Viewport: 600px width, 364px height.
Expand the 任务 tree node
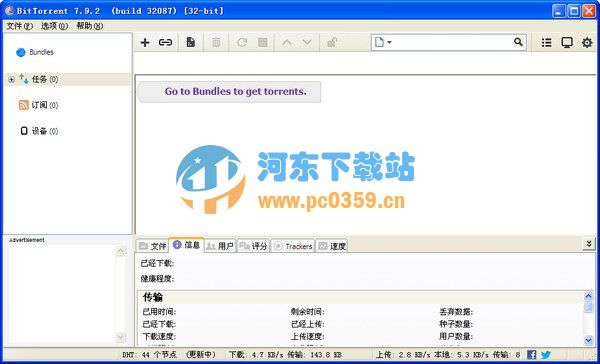pyautogui.click(x=11, y=80)
